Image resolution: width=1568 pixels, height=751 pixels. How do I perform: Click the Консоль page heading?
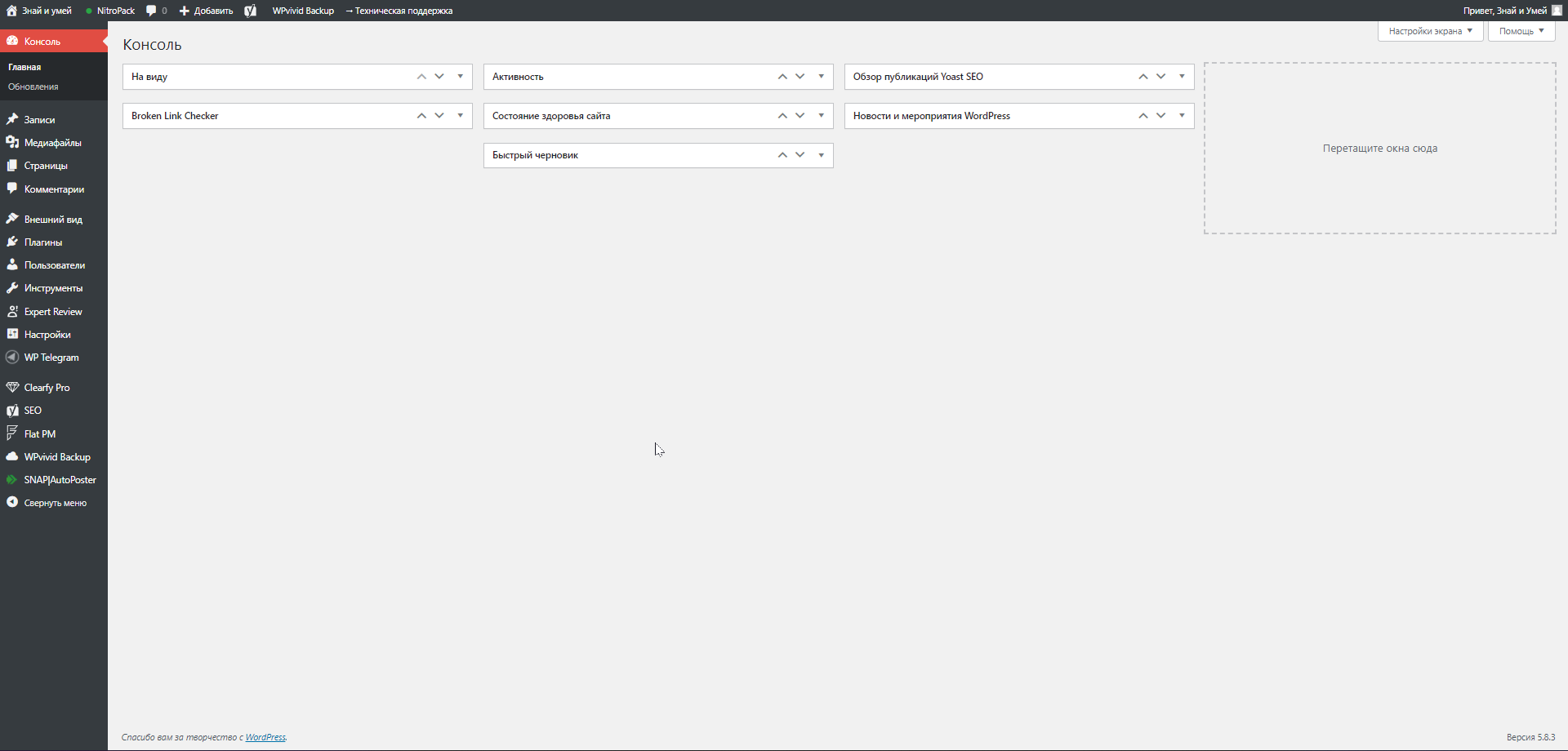point(153,45)
